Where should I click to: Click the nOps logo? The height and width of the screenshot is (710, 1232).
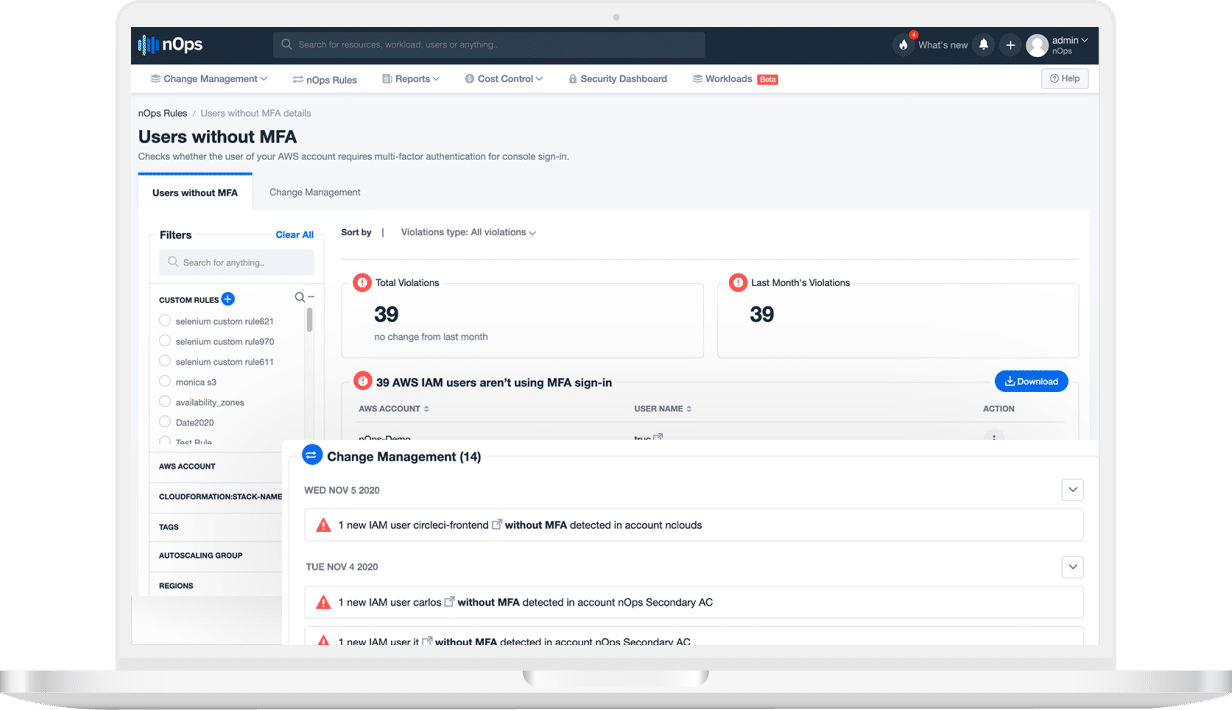[x=170, y=45]
